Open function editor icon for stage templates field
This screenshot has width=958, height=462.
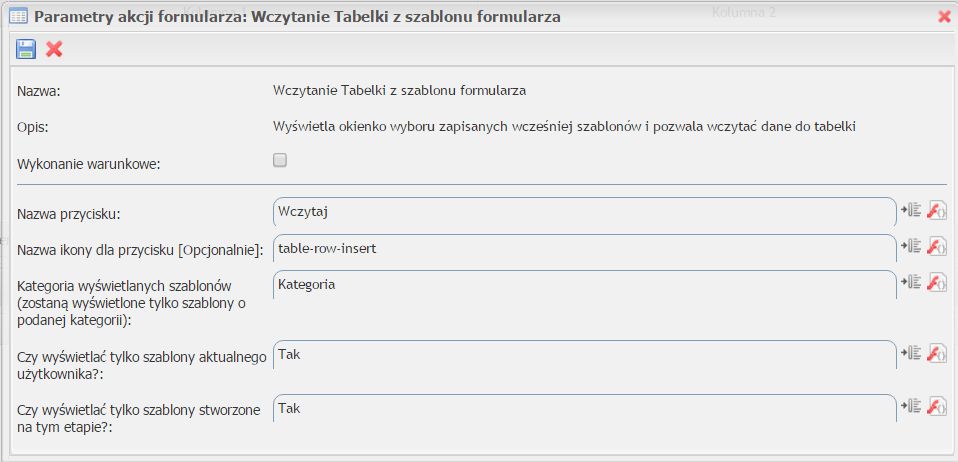(x=937, y=406)
